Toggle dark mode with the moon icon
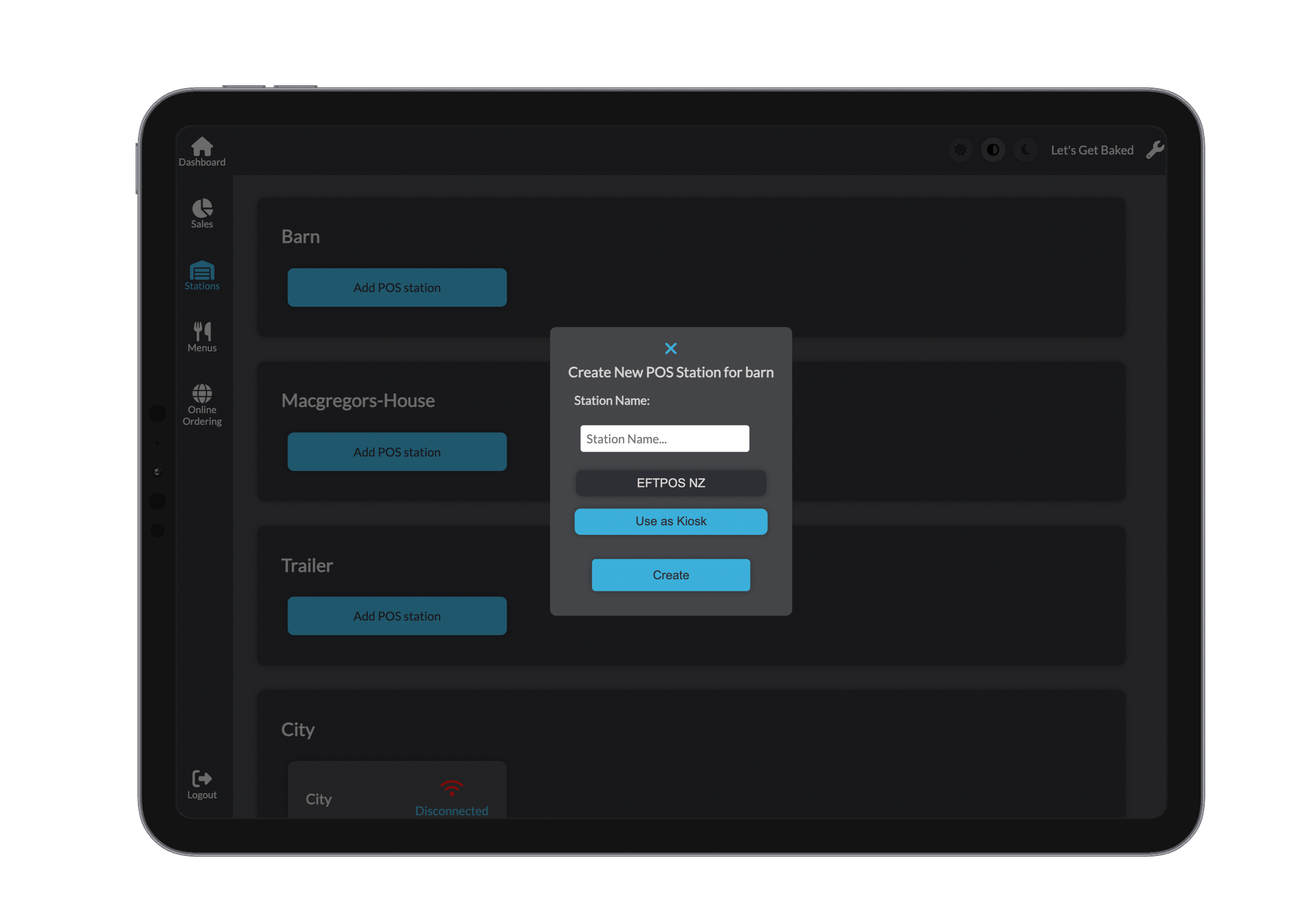1307x924 pixels. click(x=1025, y=150)
